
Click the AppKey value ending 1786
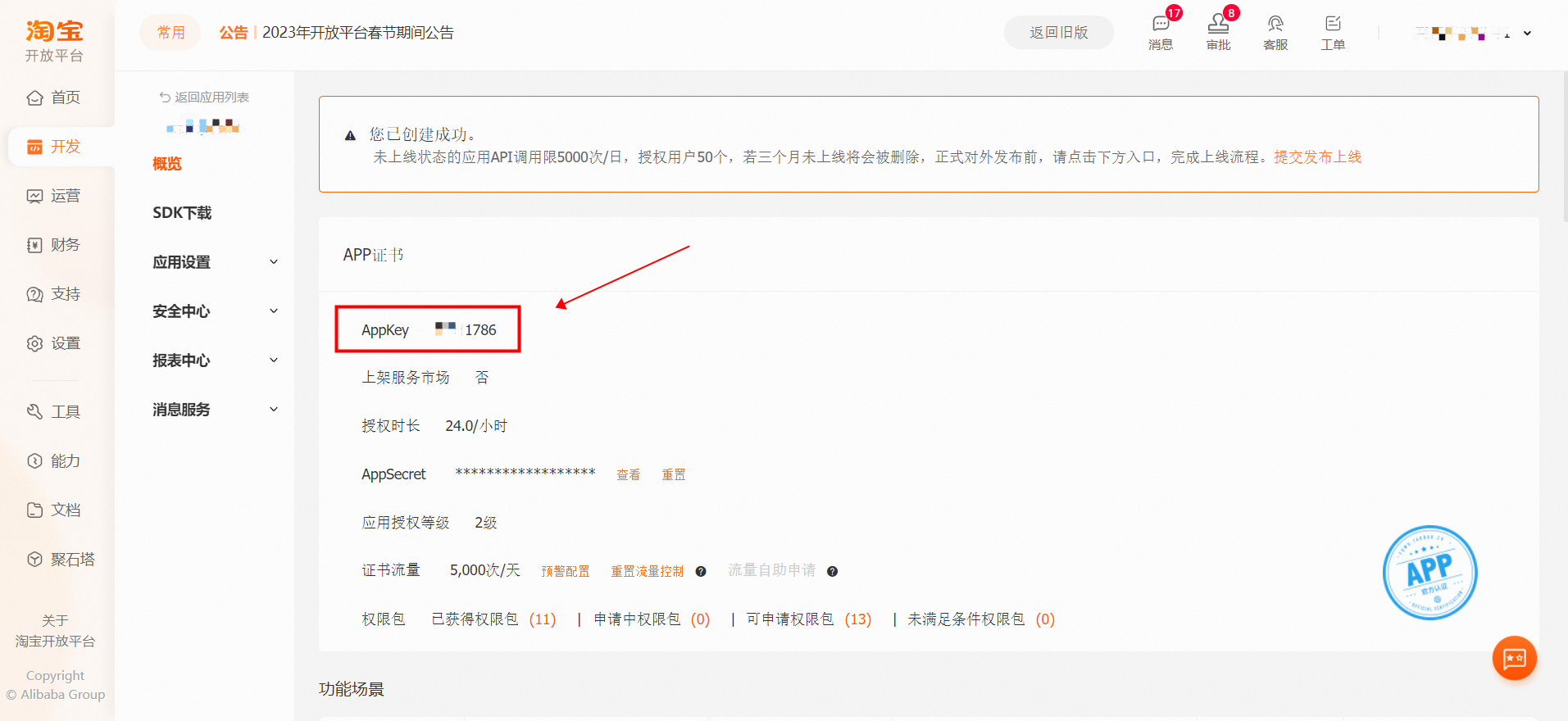coord(466,329)
